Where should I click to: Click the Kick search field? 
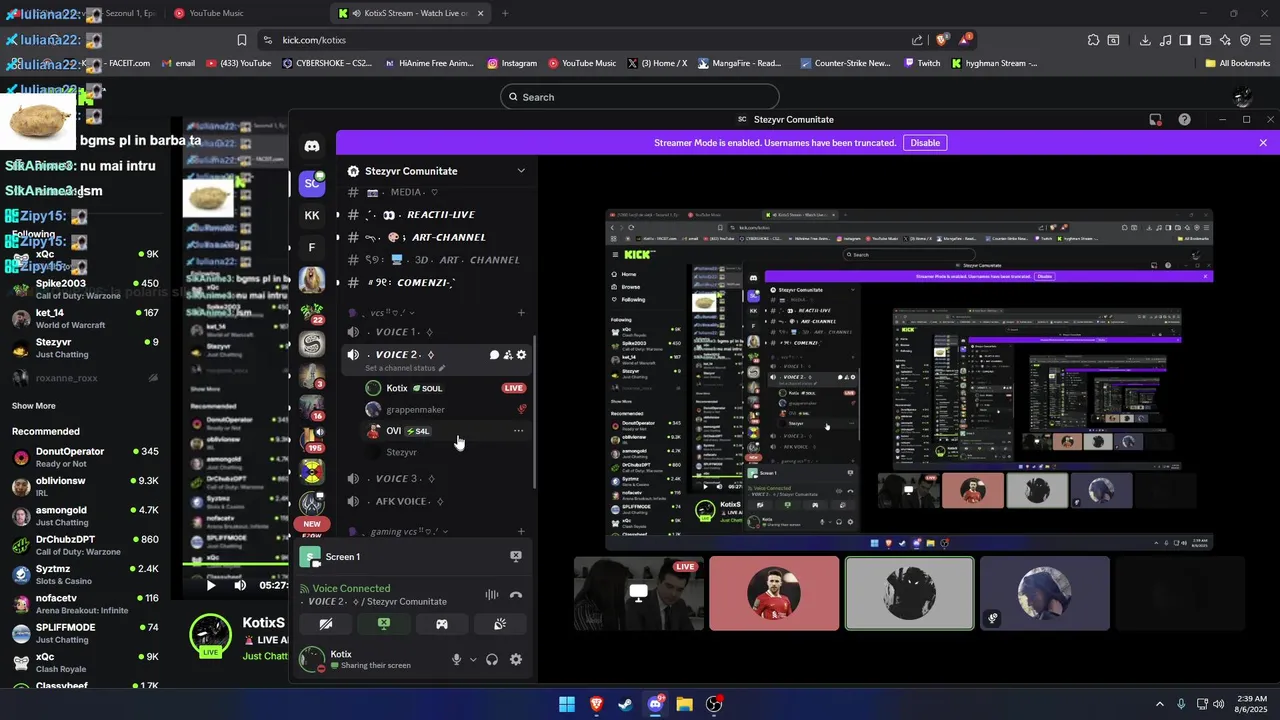click(640, 97)
